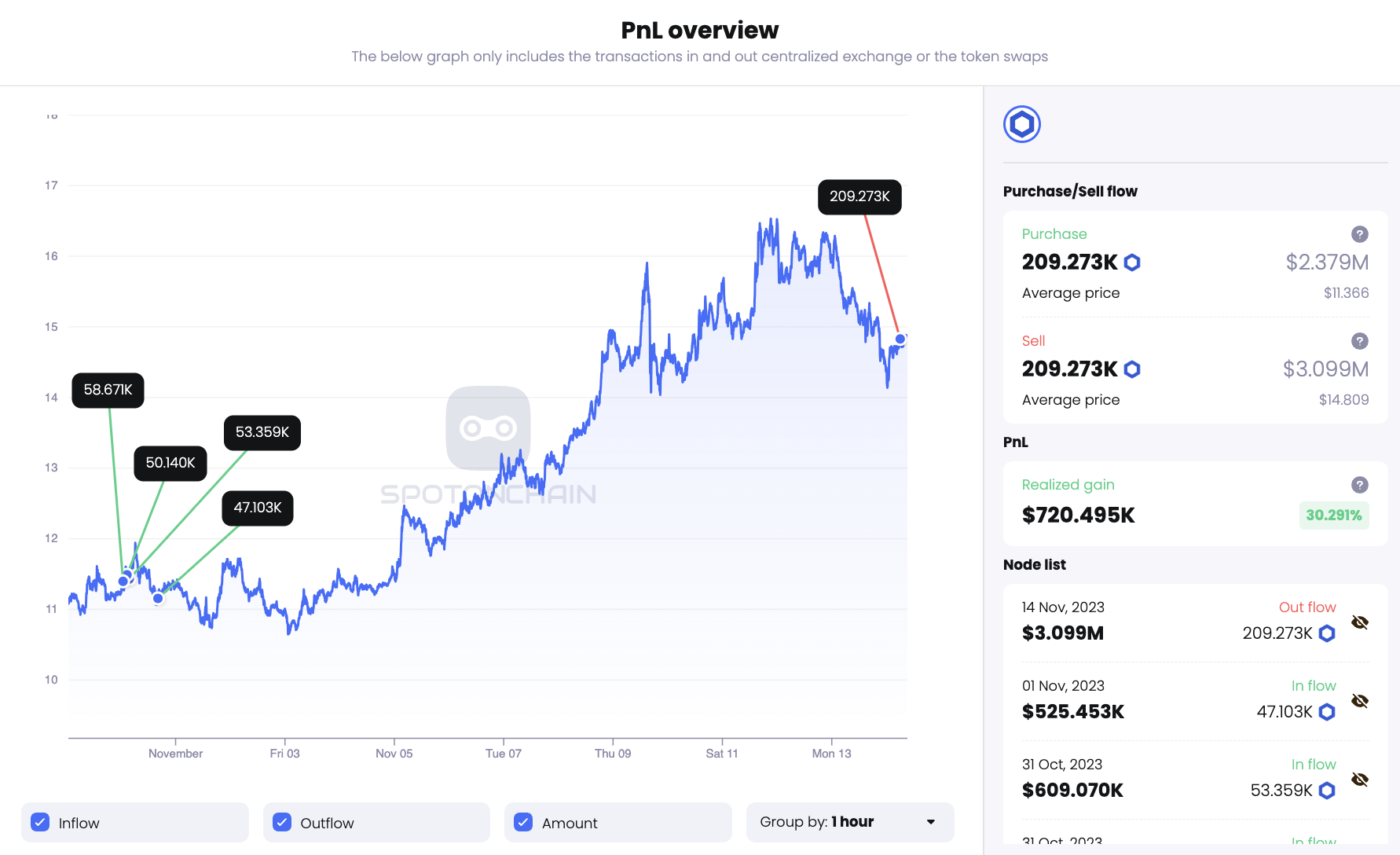Disable the Outflow checkbox

click(281, 822)
